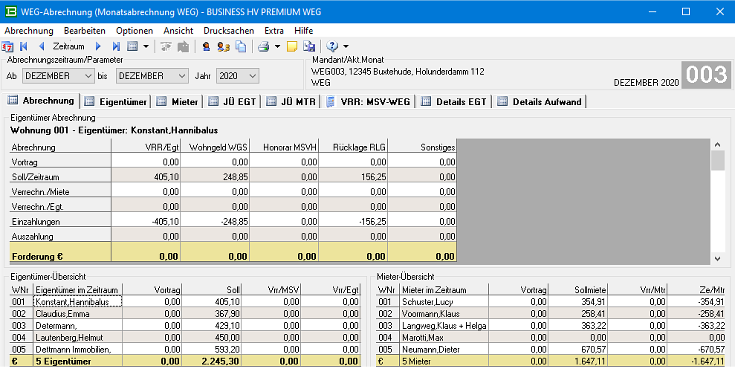
Task: Click the greyed-out transfer icon in toolbar
Action: click(x=166, y=46)
